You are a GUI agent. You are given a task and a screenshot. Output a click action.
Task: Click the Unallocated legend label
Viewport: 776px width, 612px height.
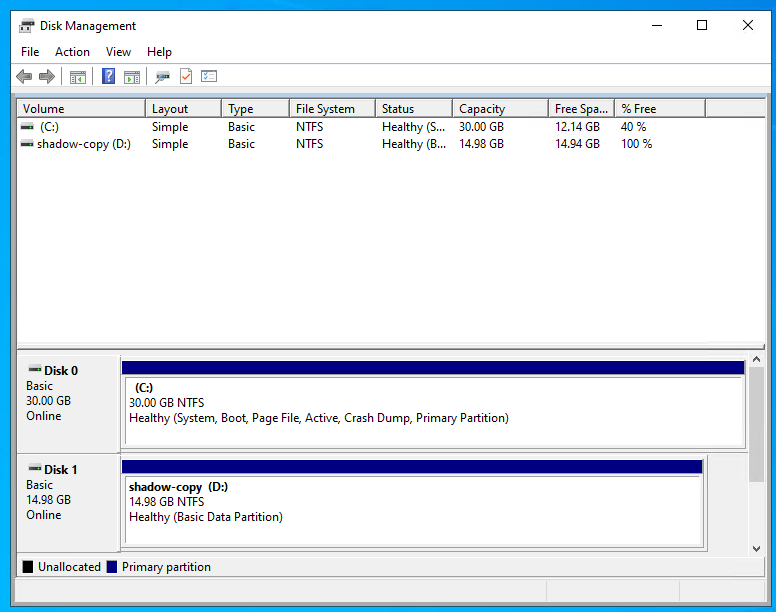(x=69, y=567)
